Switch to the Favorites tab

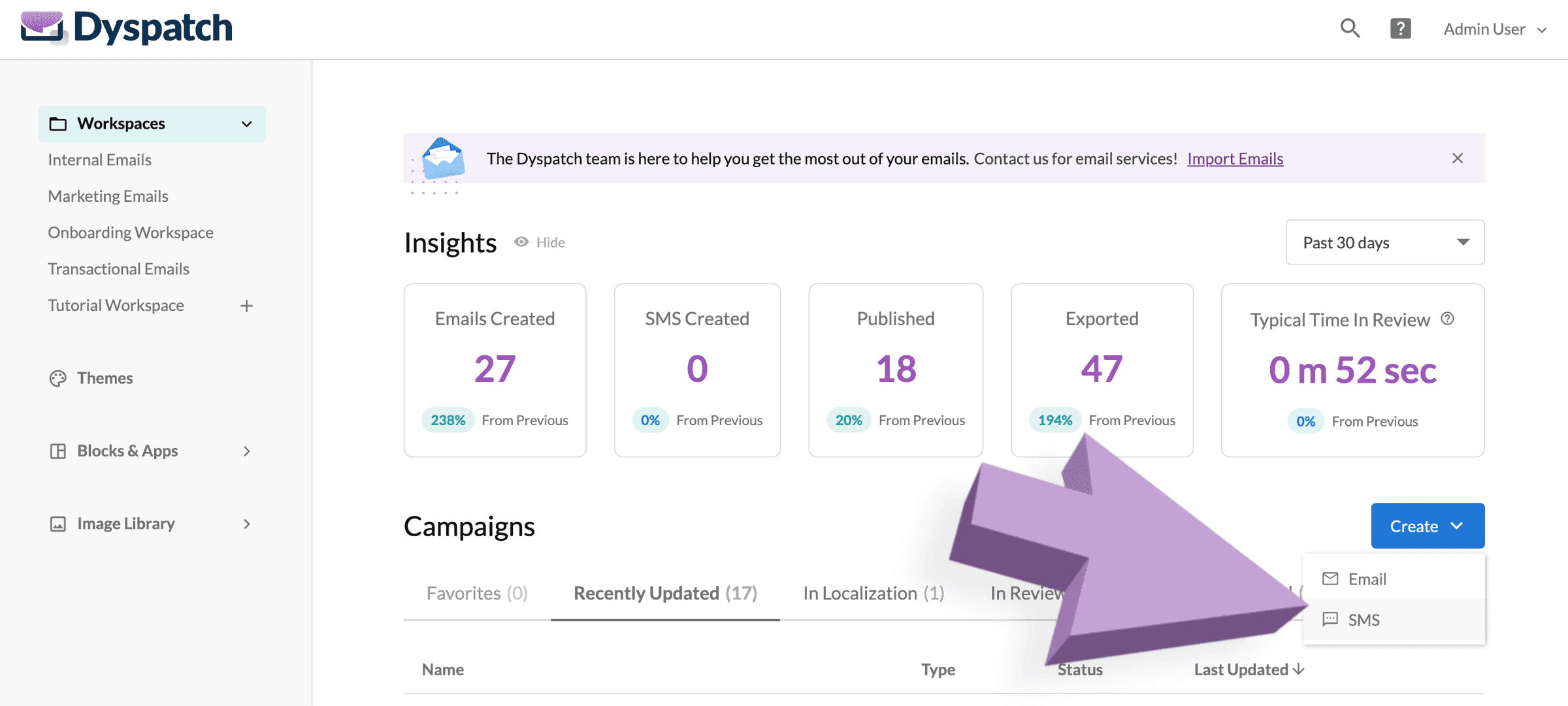477,592
